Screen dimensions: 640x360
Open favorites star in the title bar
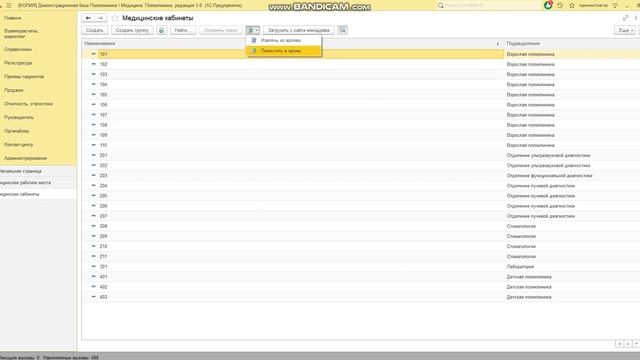(571, 5)
